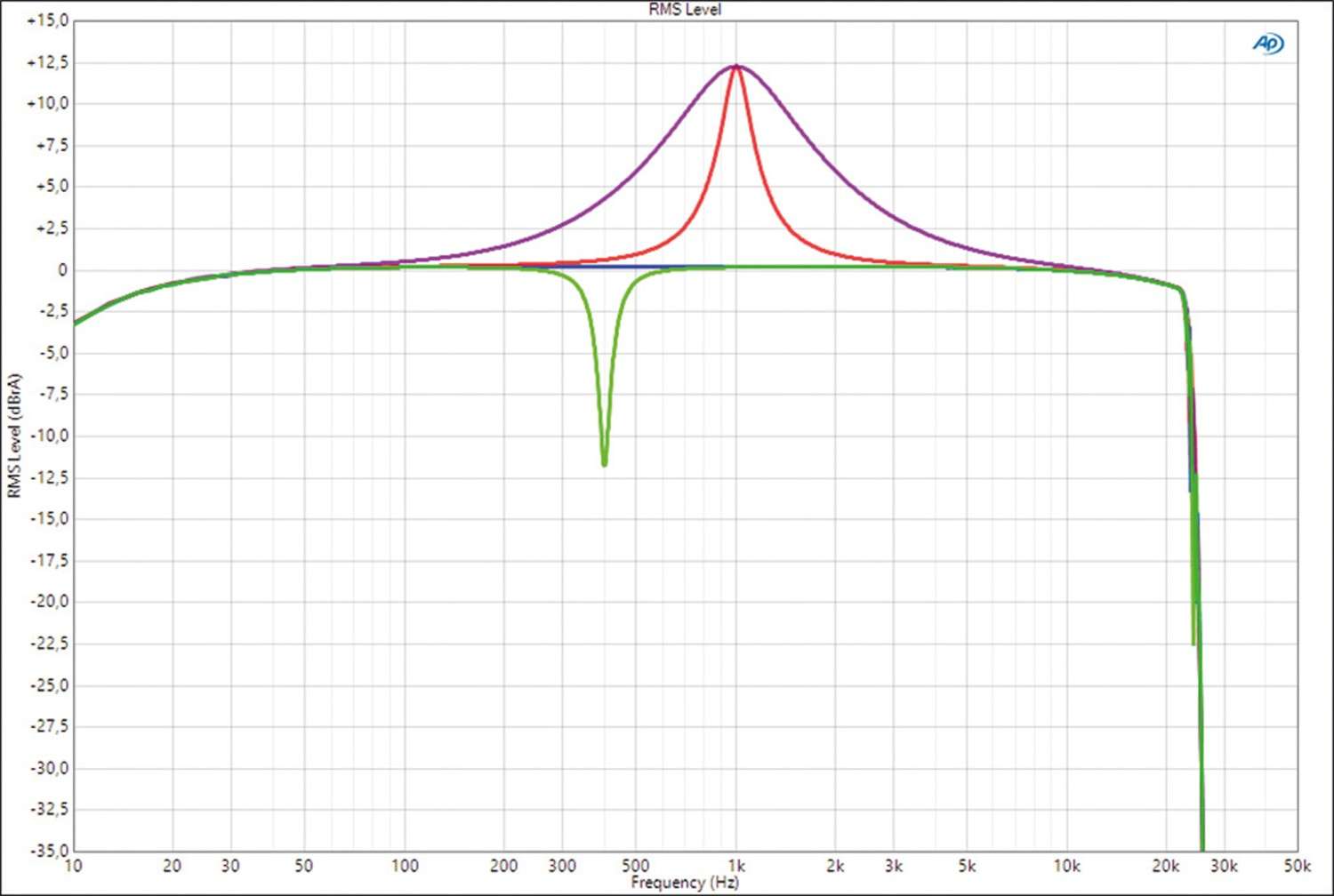Click the "RMS Level" graph title
The image size is (1334, 896).
(x=685, y=10)
